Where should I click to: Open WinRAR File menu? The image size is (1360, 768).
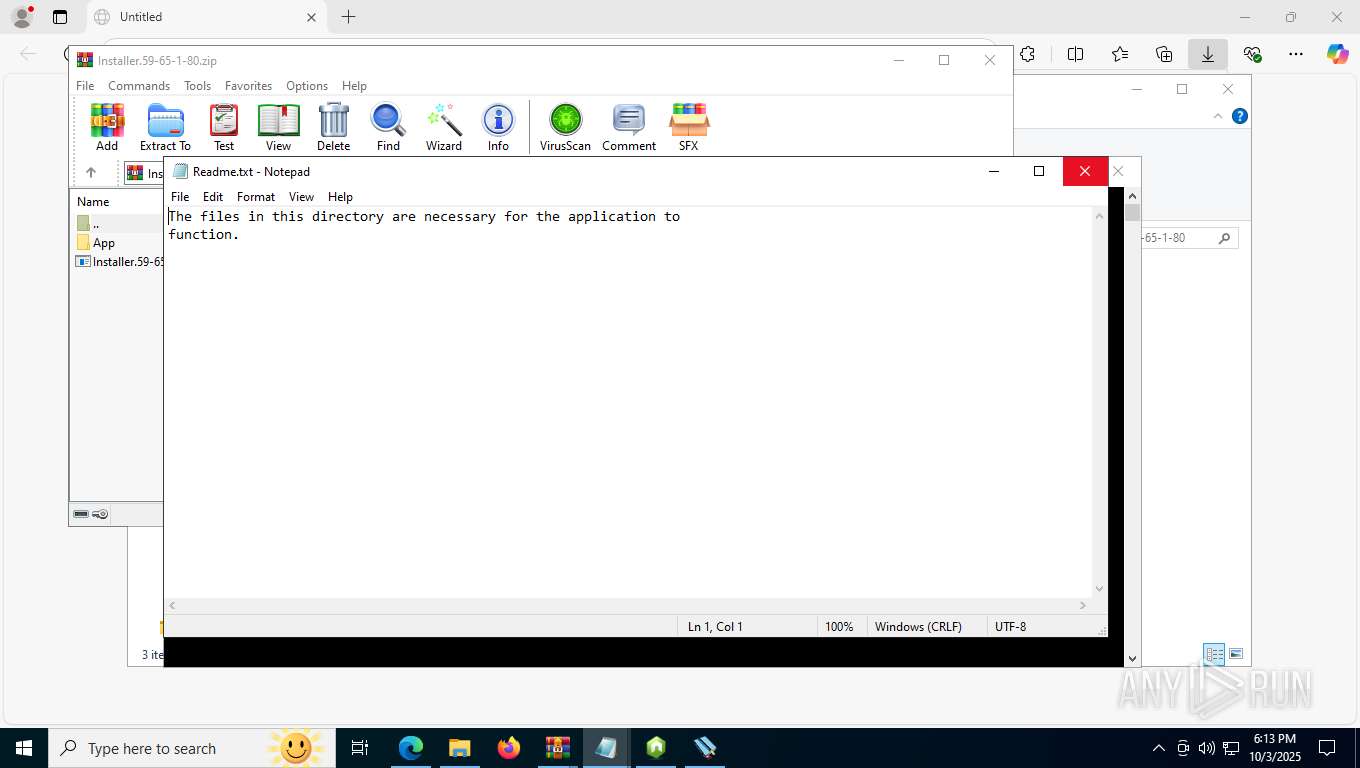click(85, 86)
